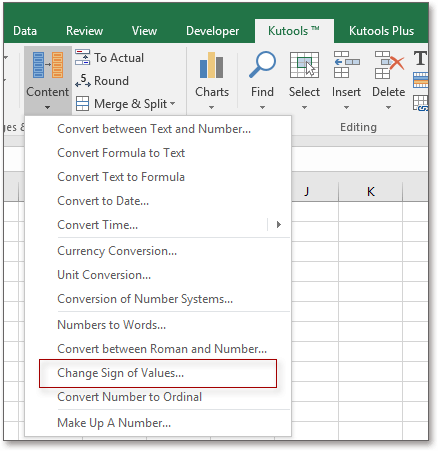
Task: Click the Select cells icon
Action: [304, 65]
